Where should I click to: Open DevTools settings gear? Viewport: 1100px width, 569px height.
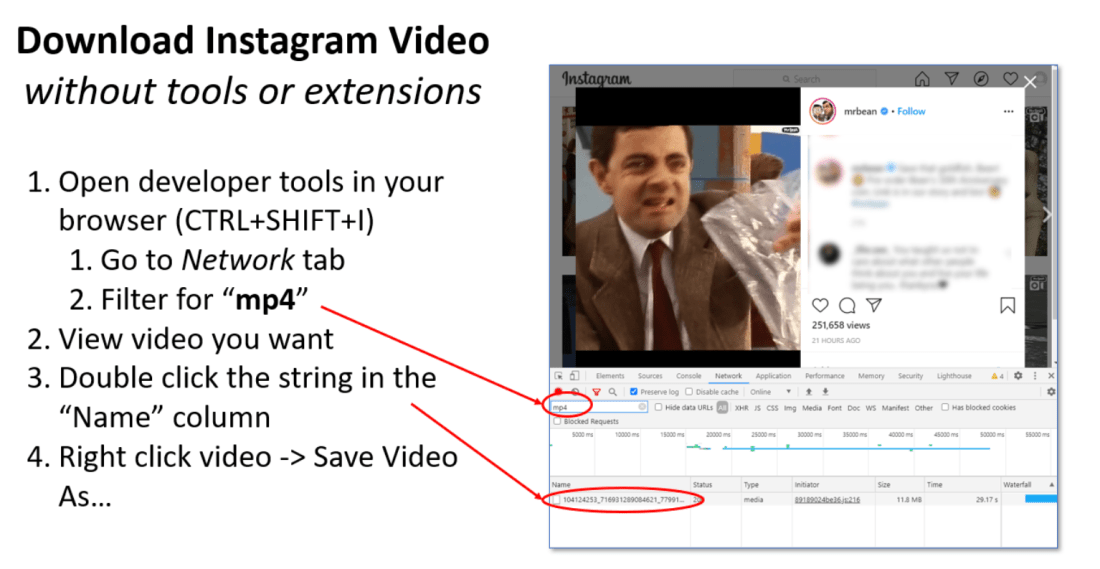(x=1018, y=375)
